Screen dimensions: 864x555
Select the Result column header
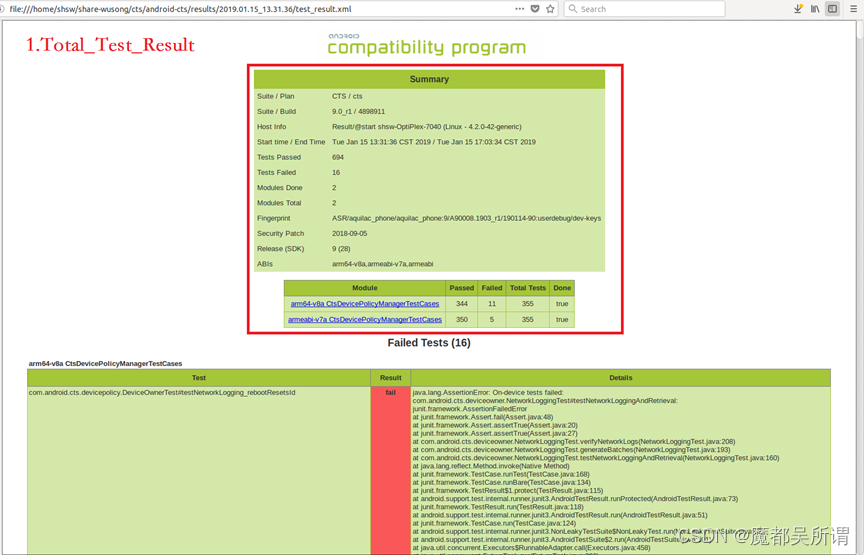click(x=391, y=378)
